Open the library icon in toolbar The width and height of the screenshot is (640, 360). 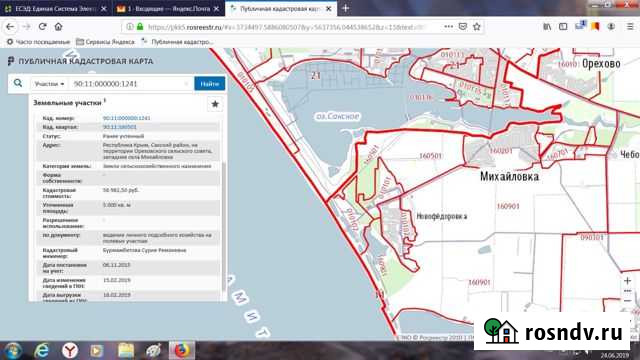click(547, 27)
